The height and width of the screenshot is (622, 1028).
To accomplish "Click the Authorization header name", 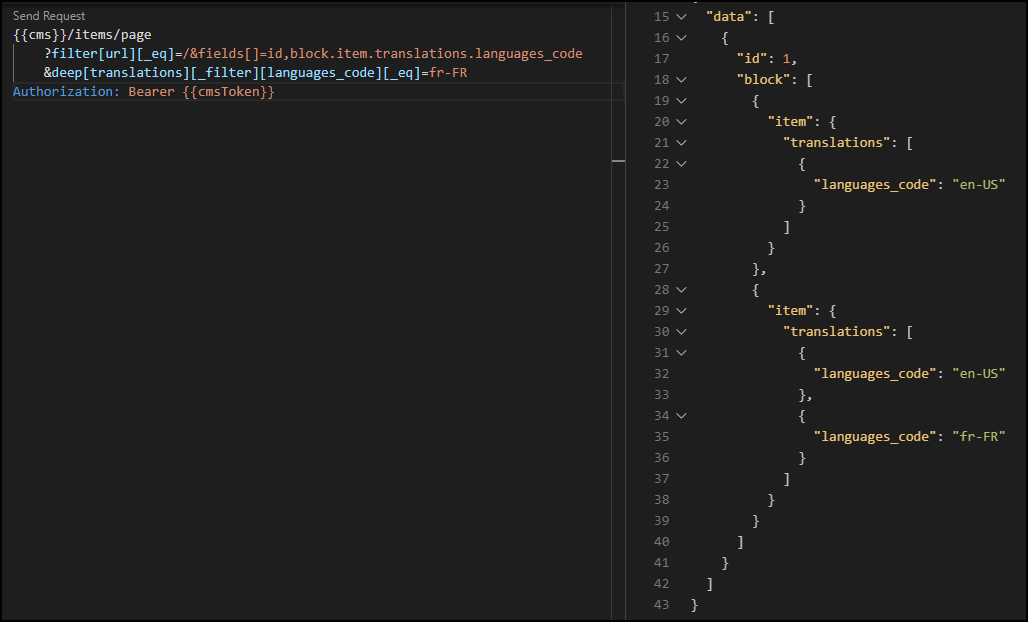I will coord(63,92).
